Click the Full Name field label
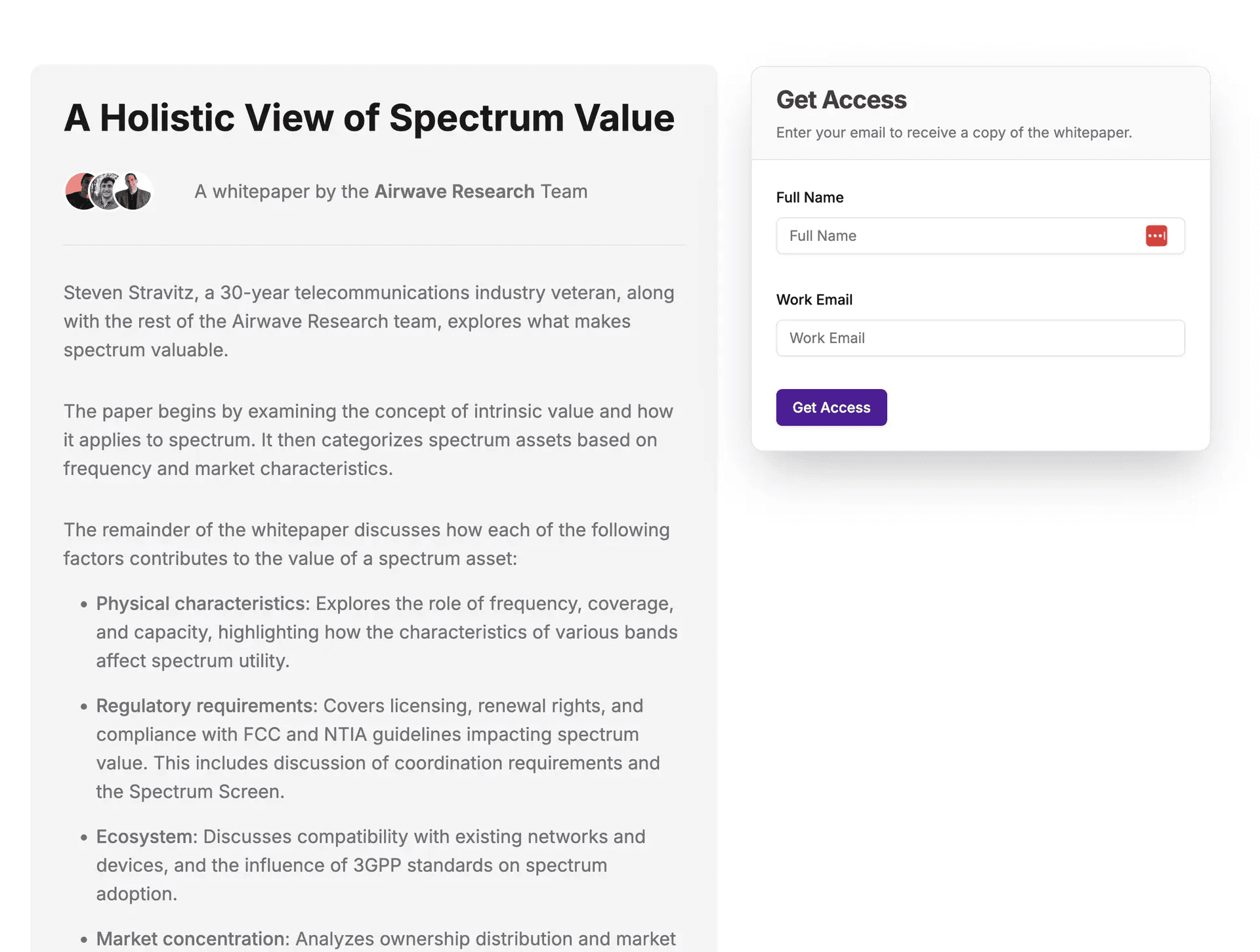Image resolution: width=1260 pixels, height=952 pixels. click(x=809, y=197)
